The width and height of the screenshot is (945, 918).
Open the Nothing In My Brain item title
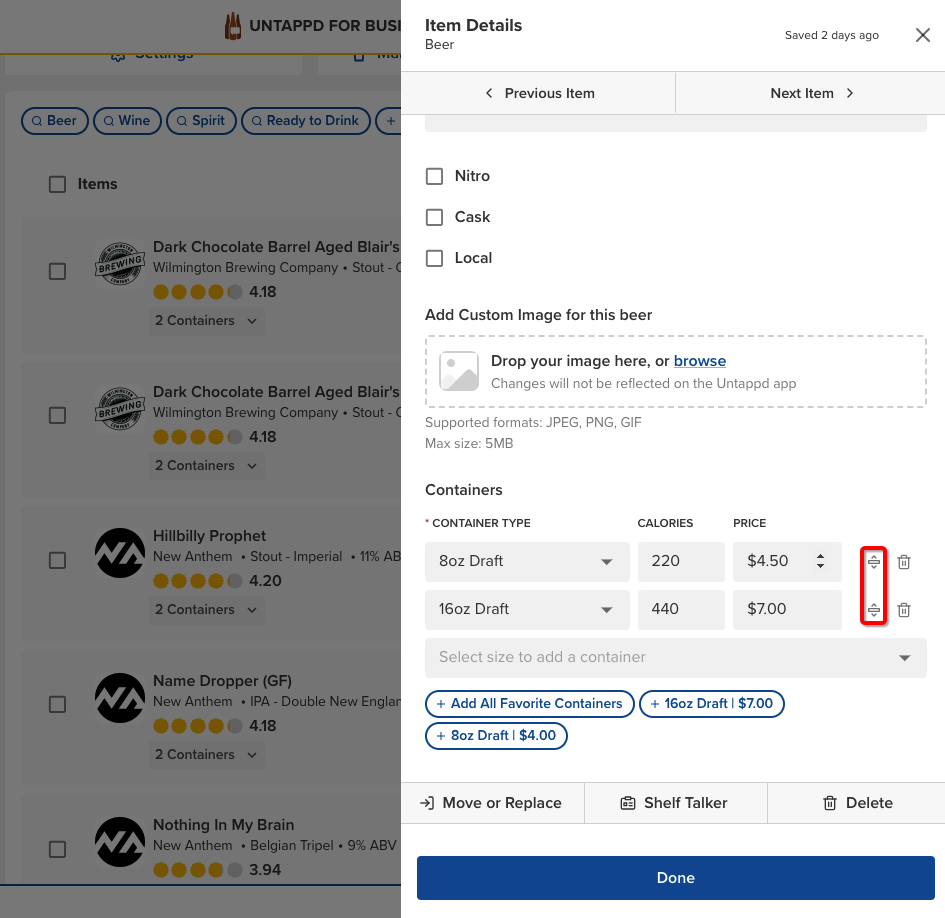pyautogui.click(x=224, y=825)
